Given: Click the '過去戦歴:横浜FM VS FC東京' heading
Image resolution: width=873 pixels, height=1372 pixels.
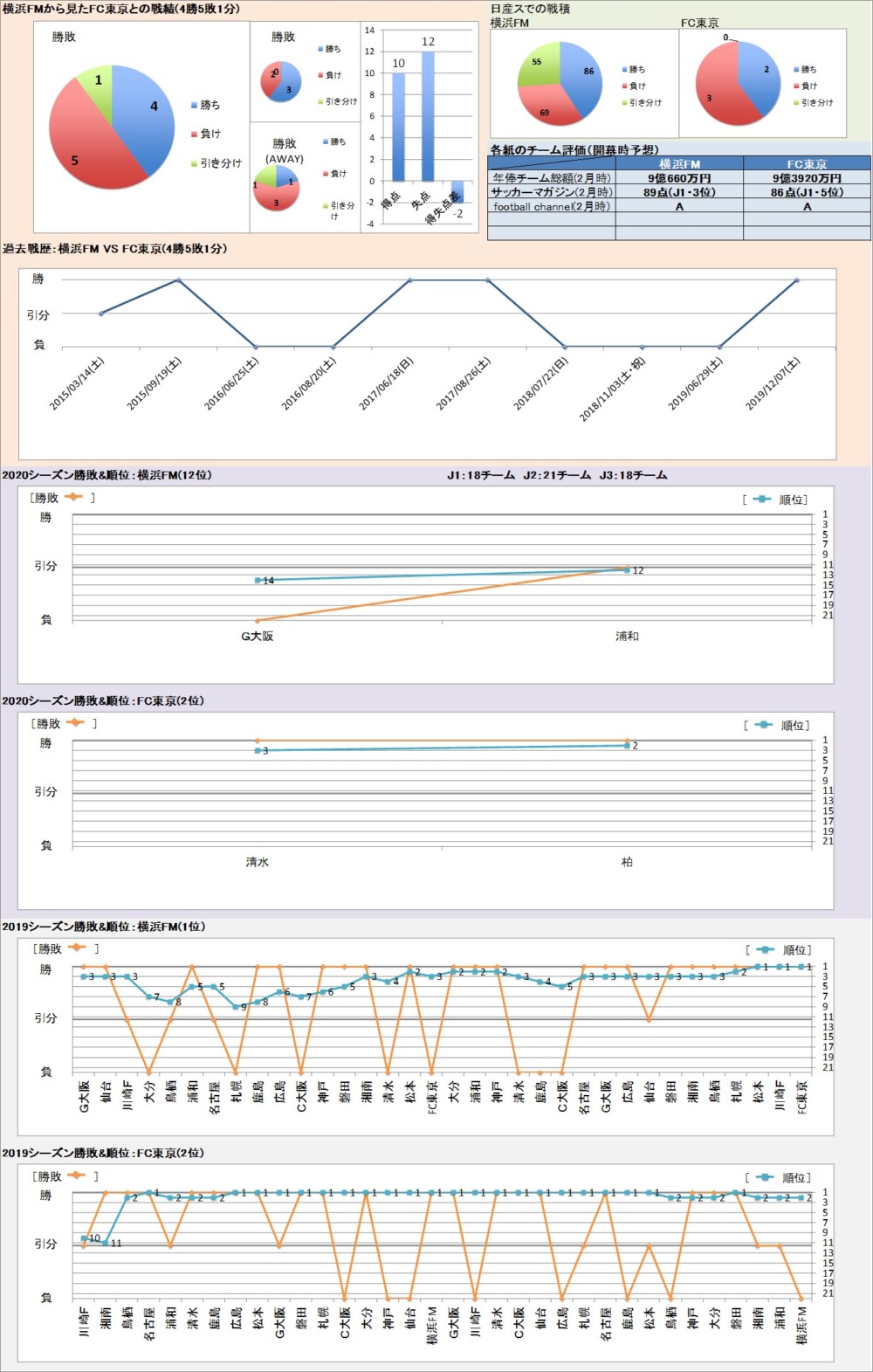Looking at the screenshot, I should click(x=114, y=249).
